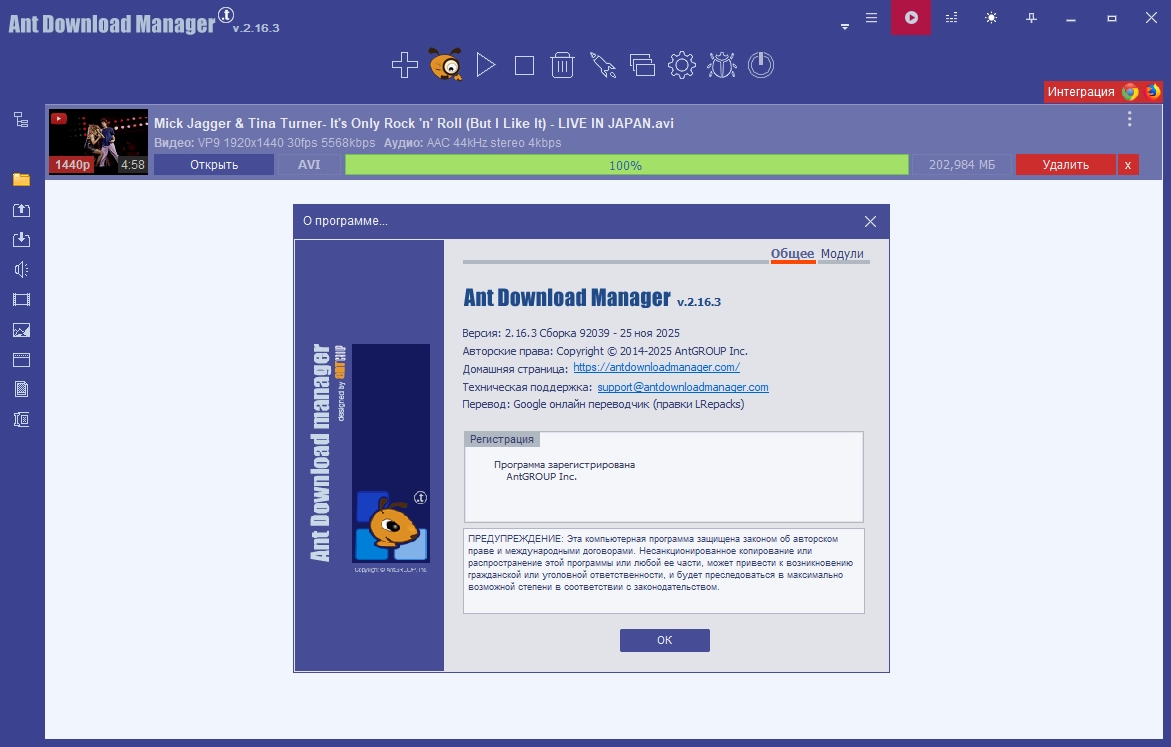The image size is (1171, 747).
Task: Click the Chrome integration icon
Action: [1131, 92]
